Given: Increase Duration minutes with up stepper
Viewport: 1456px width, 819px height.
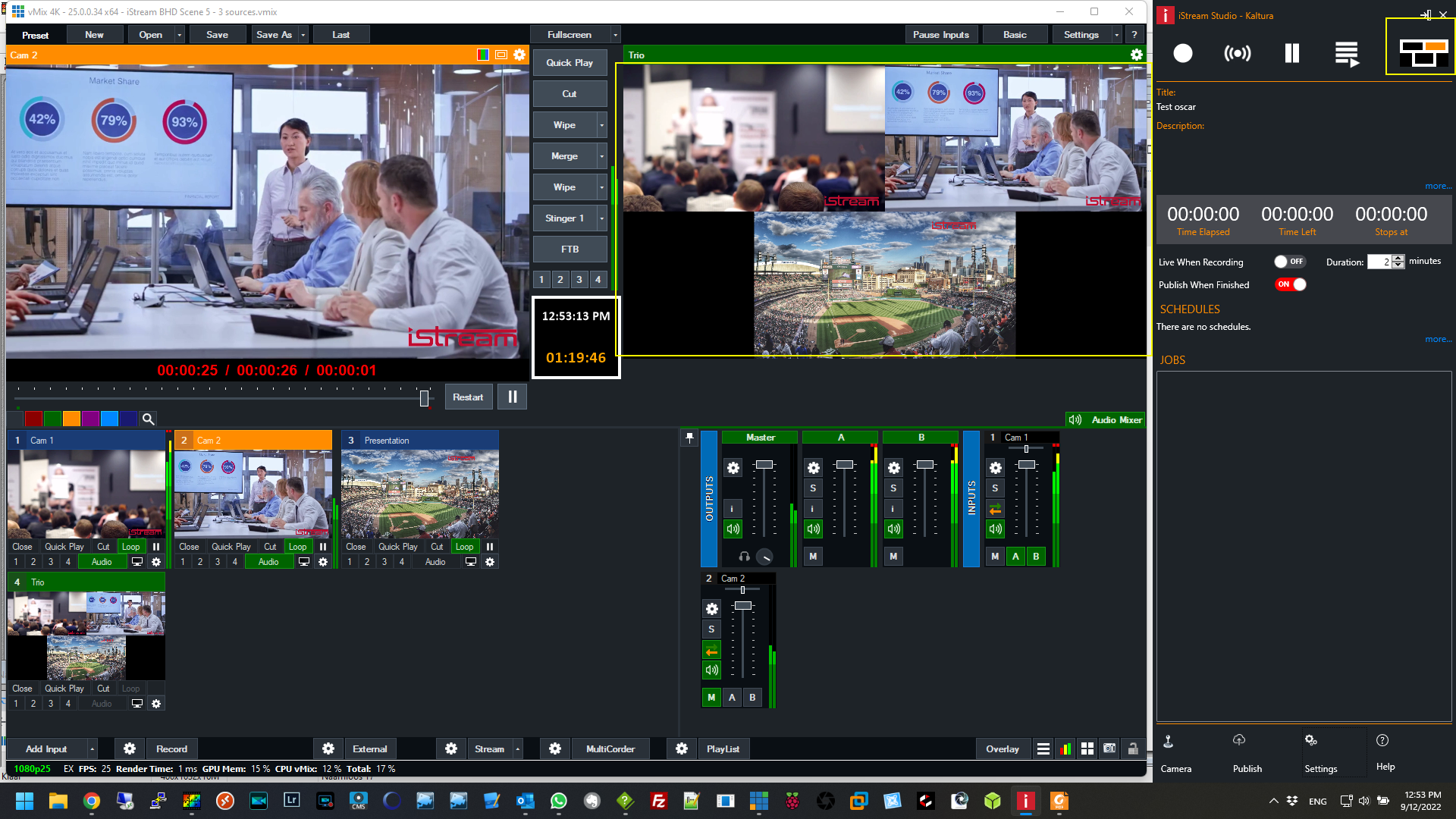Looking at the screenshot, I should [1398, 259].
